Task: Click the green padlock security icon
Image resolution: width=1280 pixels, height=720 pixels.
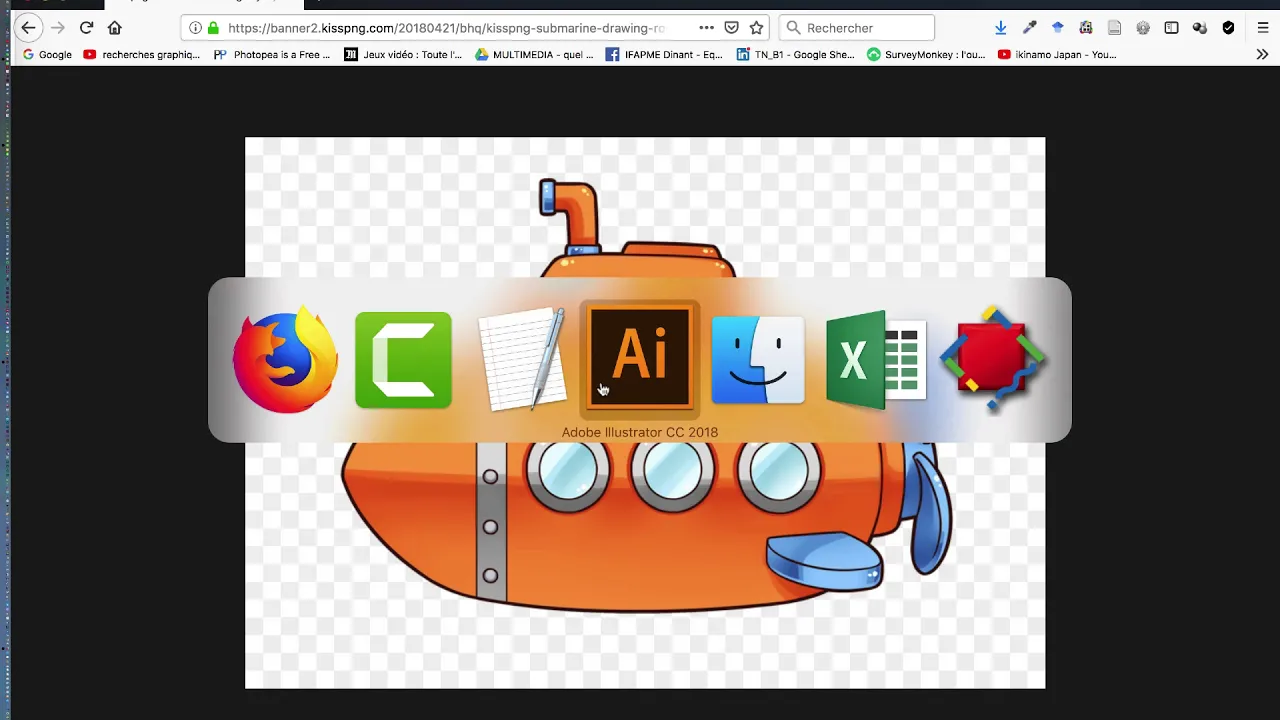Action: (x=213, y=28)
